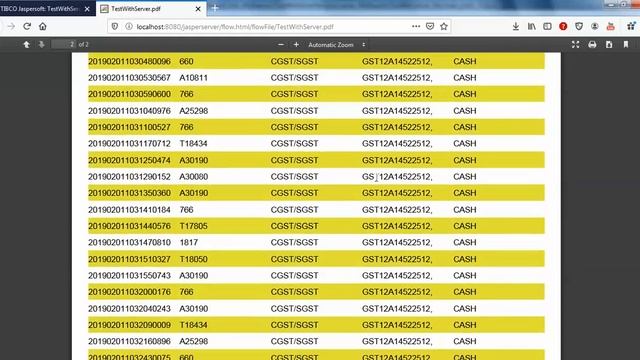Viewport: 640px width, 360px height.
Task: Save page to Pocket
Action: tap(430, 27)
